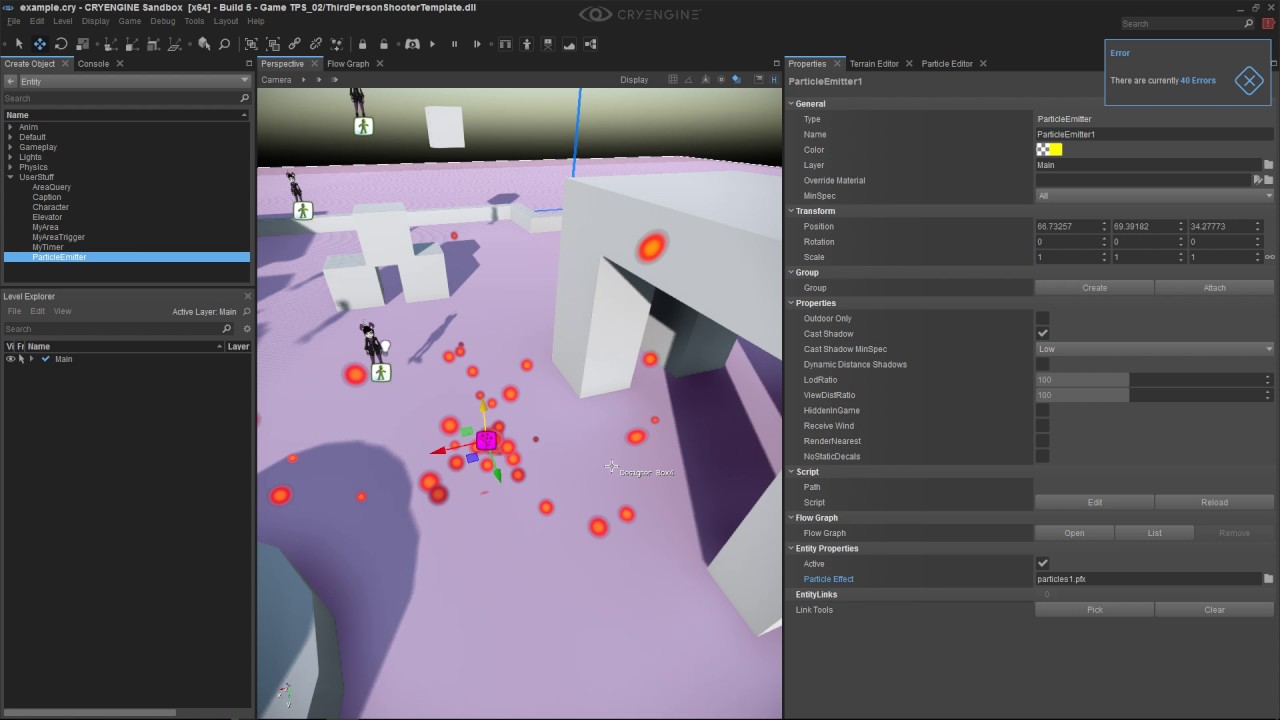Viewport: 1280px width, 720px height.
Task: Click the magnifier icon in main toolbar
Action: pos(224,44)
